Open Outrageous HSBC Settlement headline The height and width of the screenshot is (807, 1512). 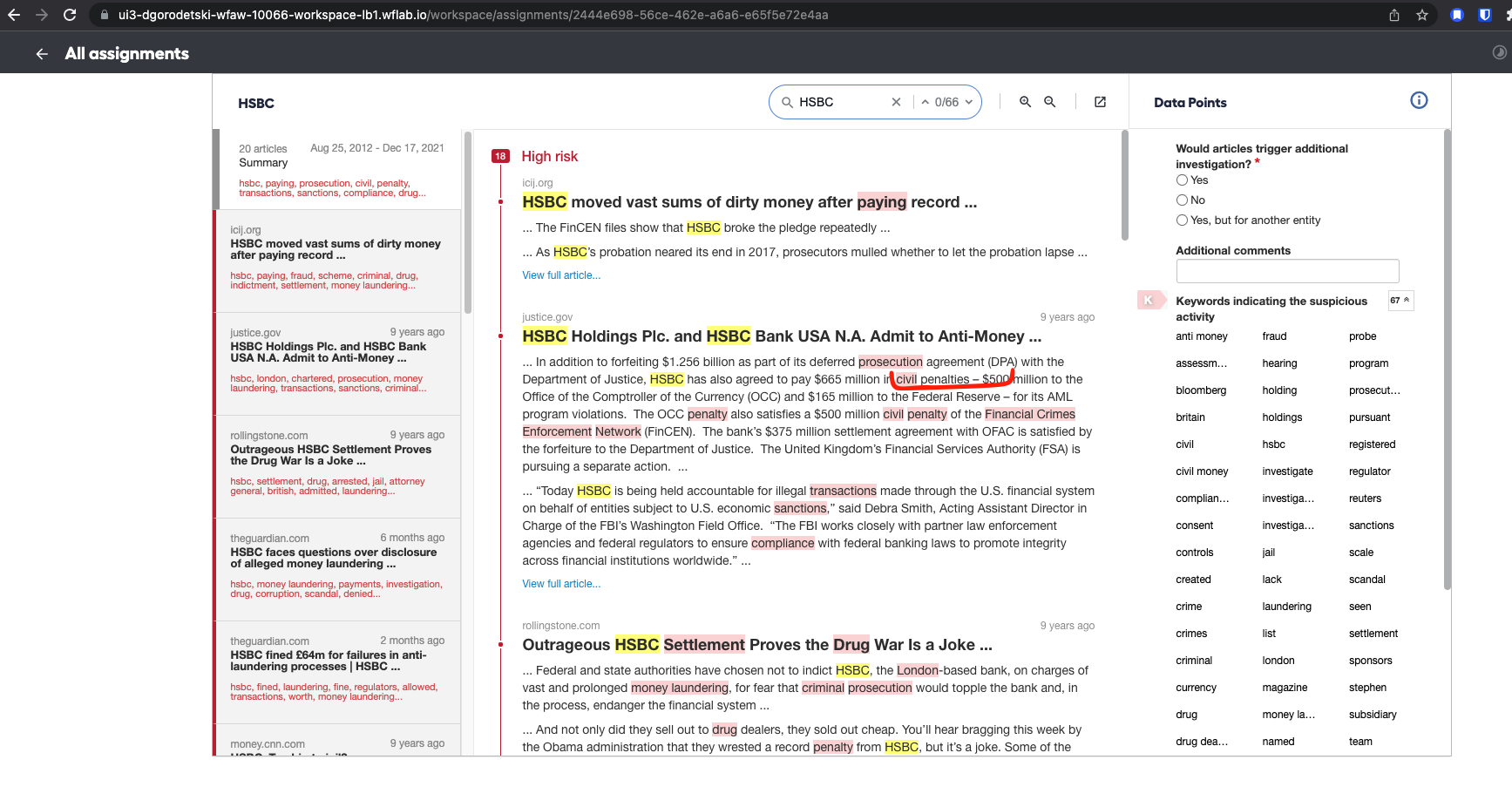click(757, 645)
